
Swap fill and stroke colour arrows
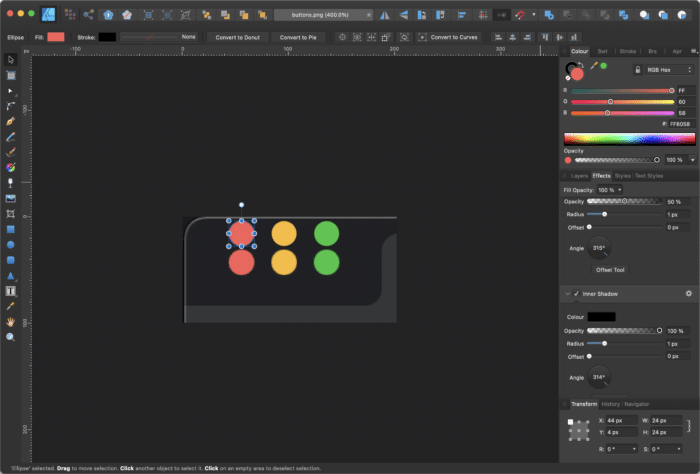coord(581,65)
